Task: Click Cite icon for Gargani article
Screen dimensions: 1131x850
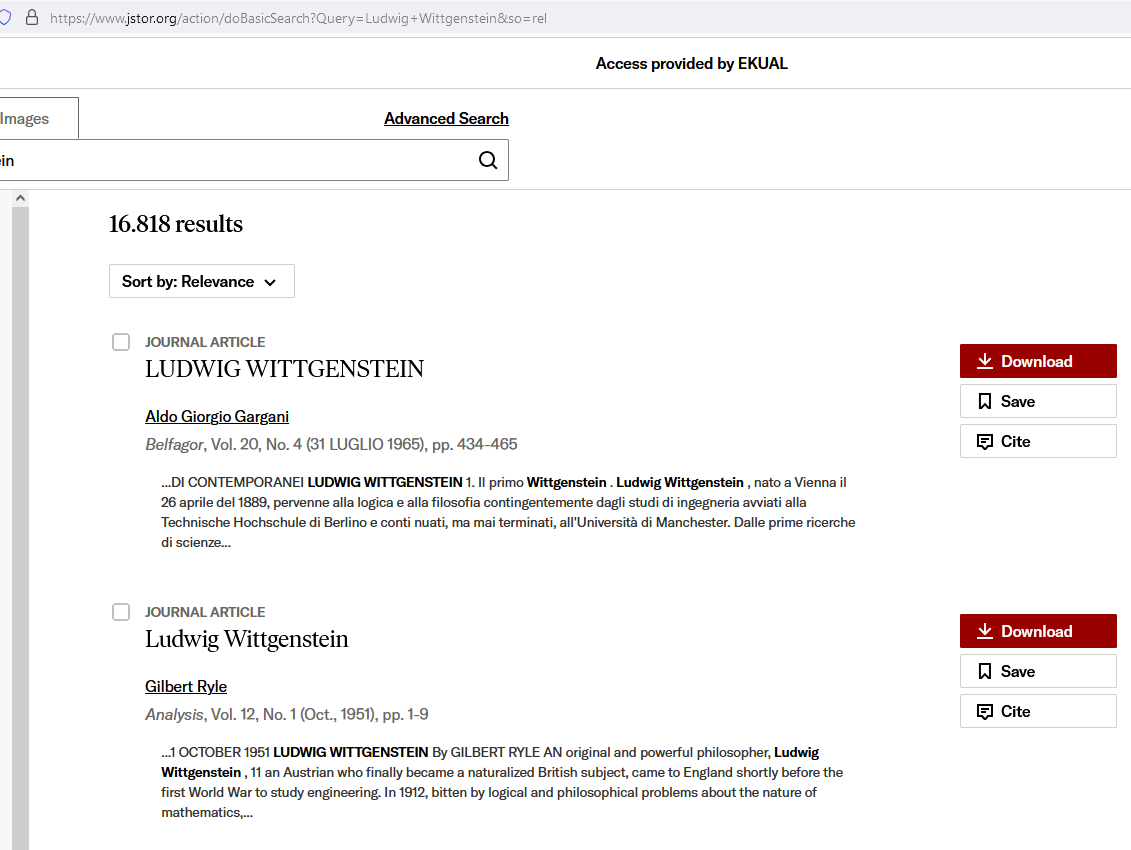Action: (x=984, y=441)
